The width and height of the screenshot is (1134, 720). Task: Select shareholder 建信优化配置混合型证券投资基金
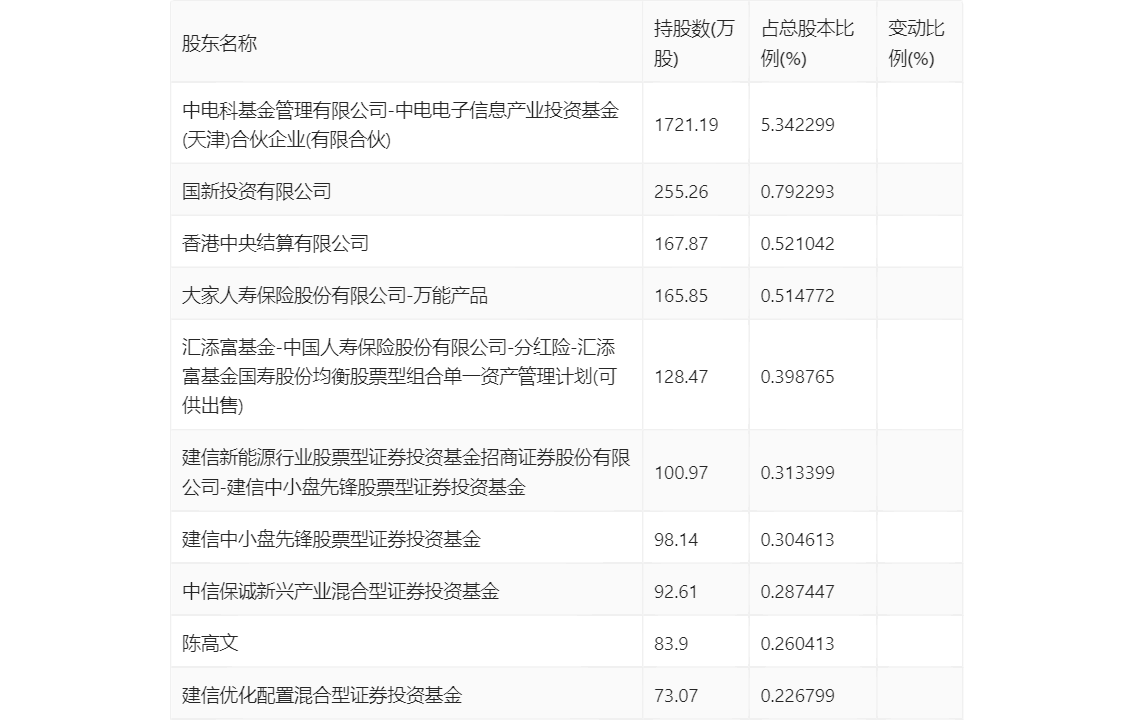click(322, 695)
